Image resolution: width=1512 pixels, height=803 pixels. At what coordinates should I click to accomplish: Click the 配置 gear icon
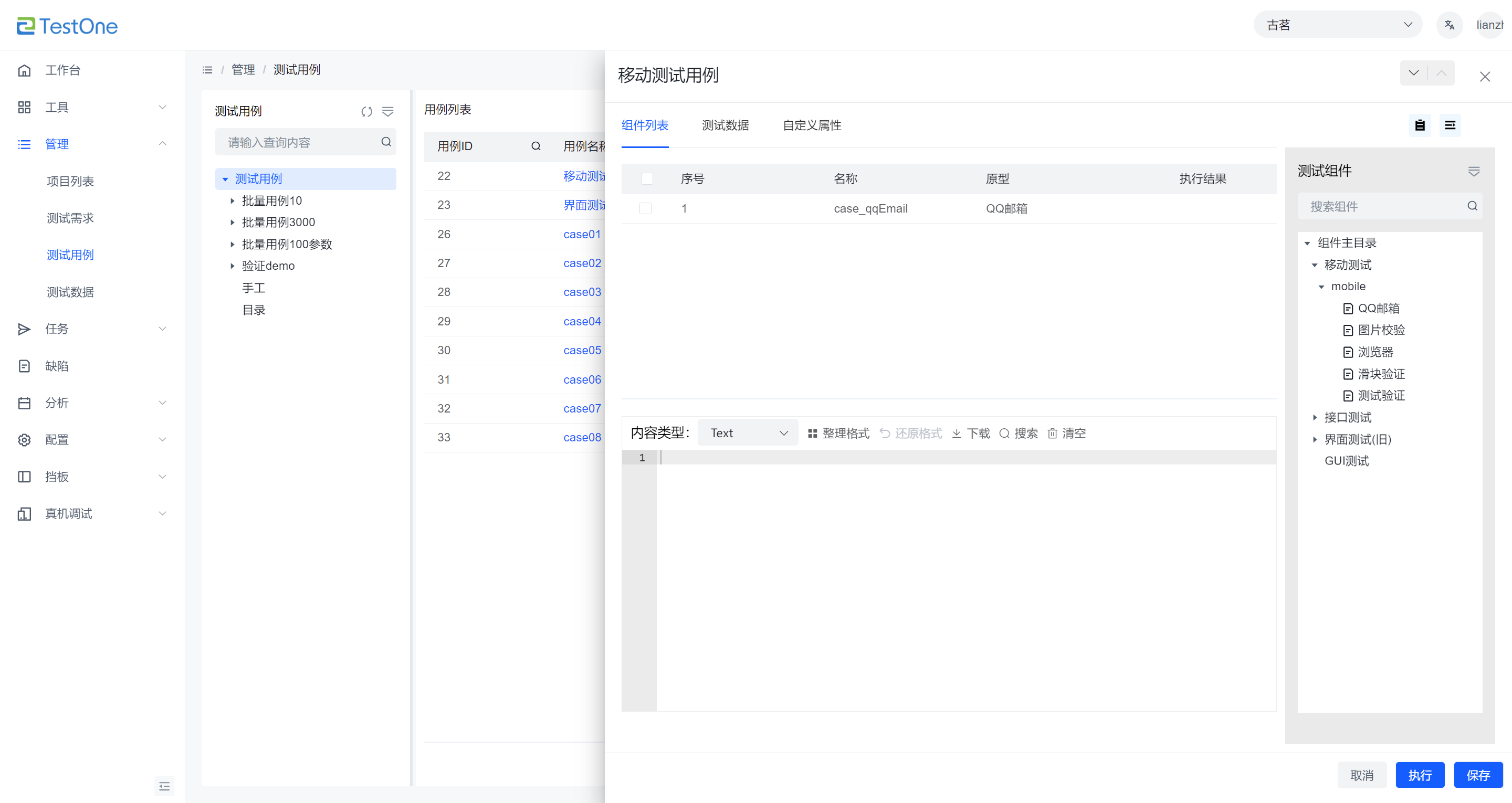click(x=24, y=440)
